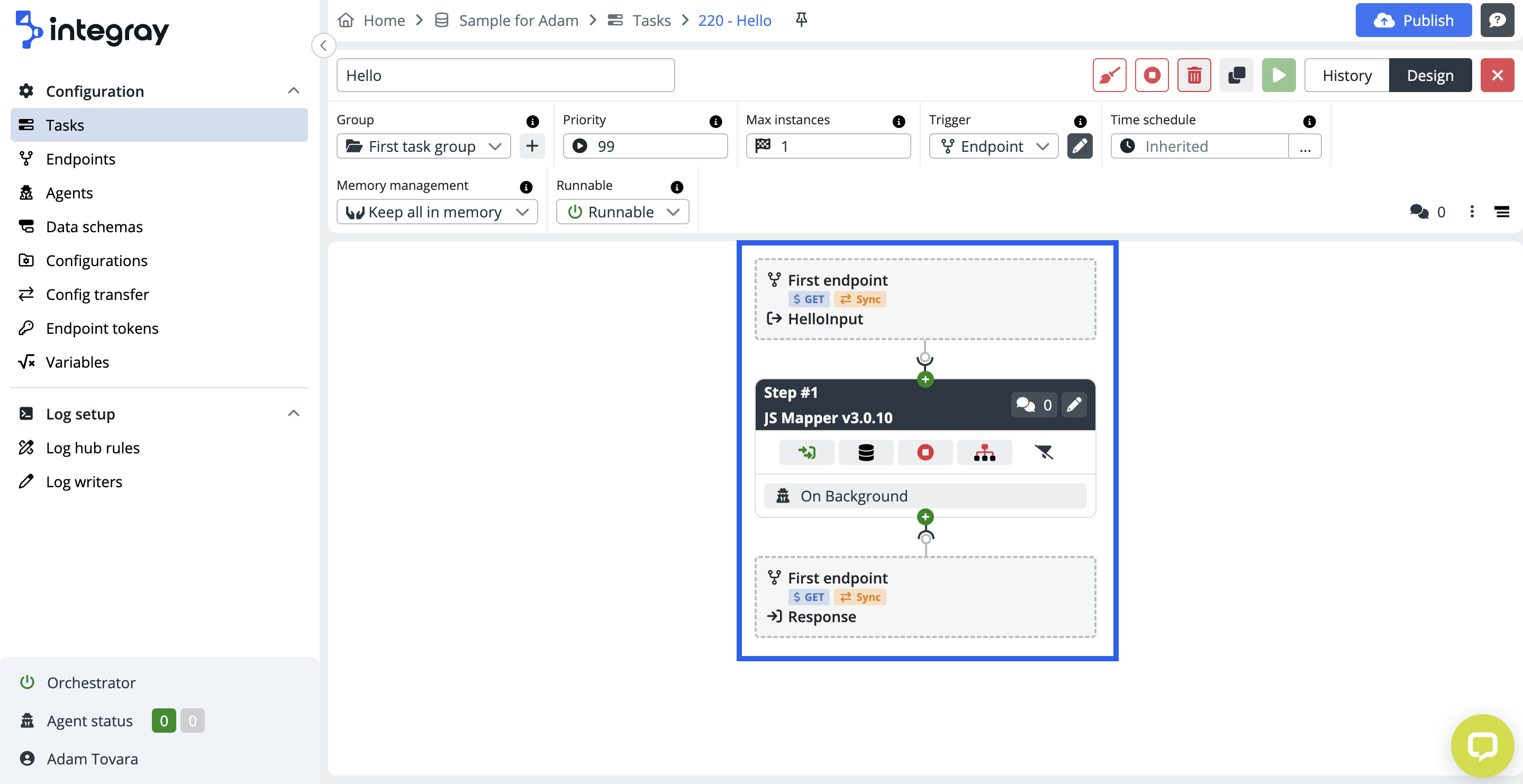This screenshot has height=784, width=1523.
Task: Open the Runnable dropdown
Action: click(622, 212)
